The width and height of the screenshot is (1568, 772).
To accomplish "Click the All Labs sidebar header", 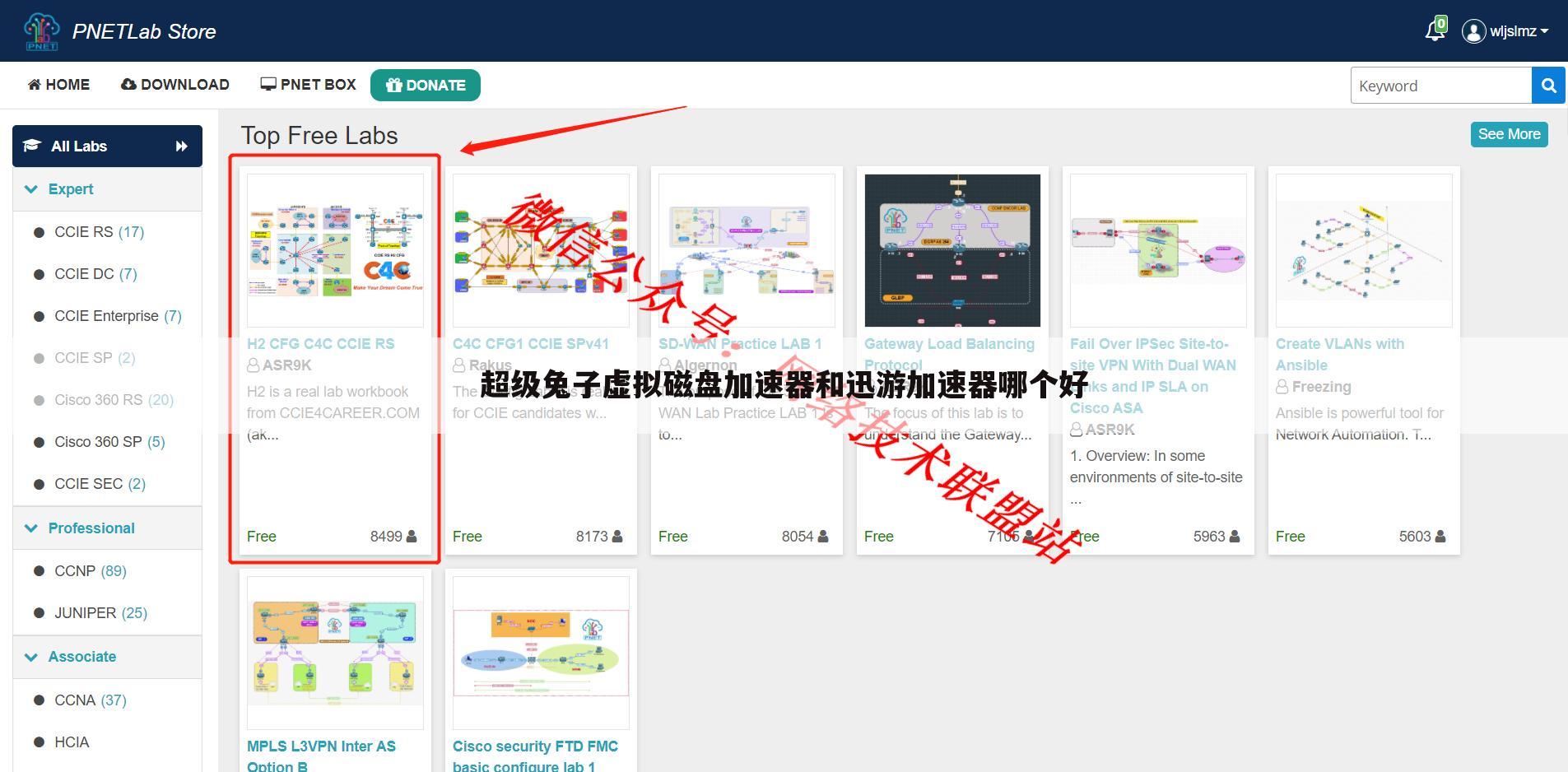I will point(107,146).
